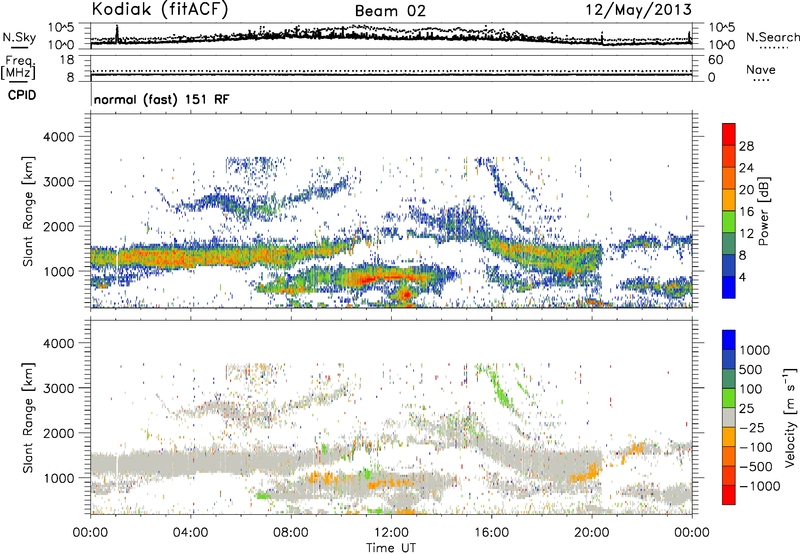Click the "20:00" time tick label
Image resolution: width=800 pixels, height=554 pixels.
click(591, 533)
